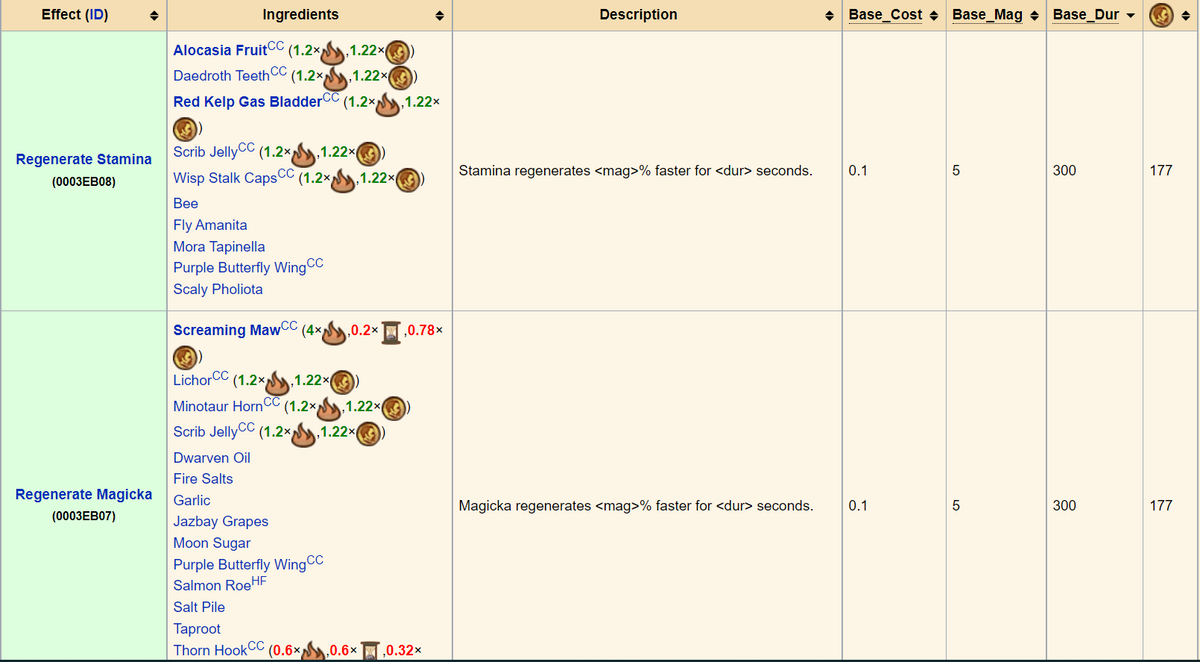This screenshot has height=662, width=1200.
Task: Click the Base_Dur column header label
Action: click(x=1086, y=15)
